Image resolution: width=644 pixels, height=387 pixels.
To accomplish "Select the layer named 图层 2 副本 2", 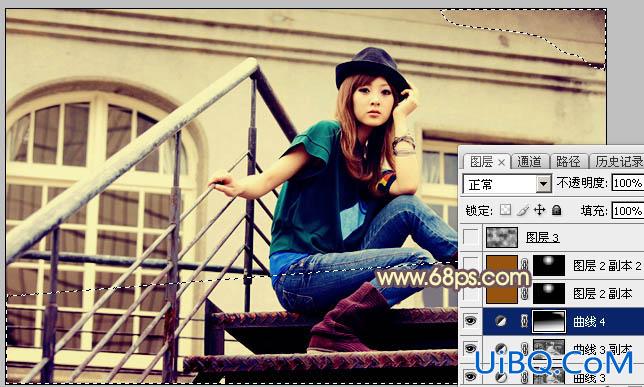I will coord(607,266).
